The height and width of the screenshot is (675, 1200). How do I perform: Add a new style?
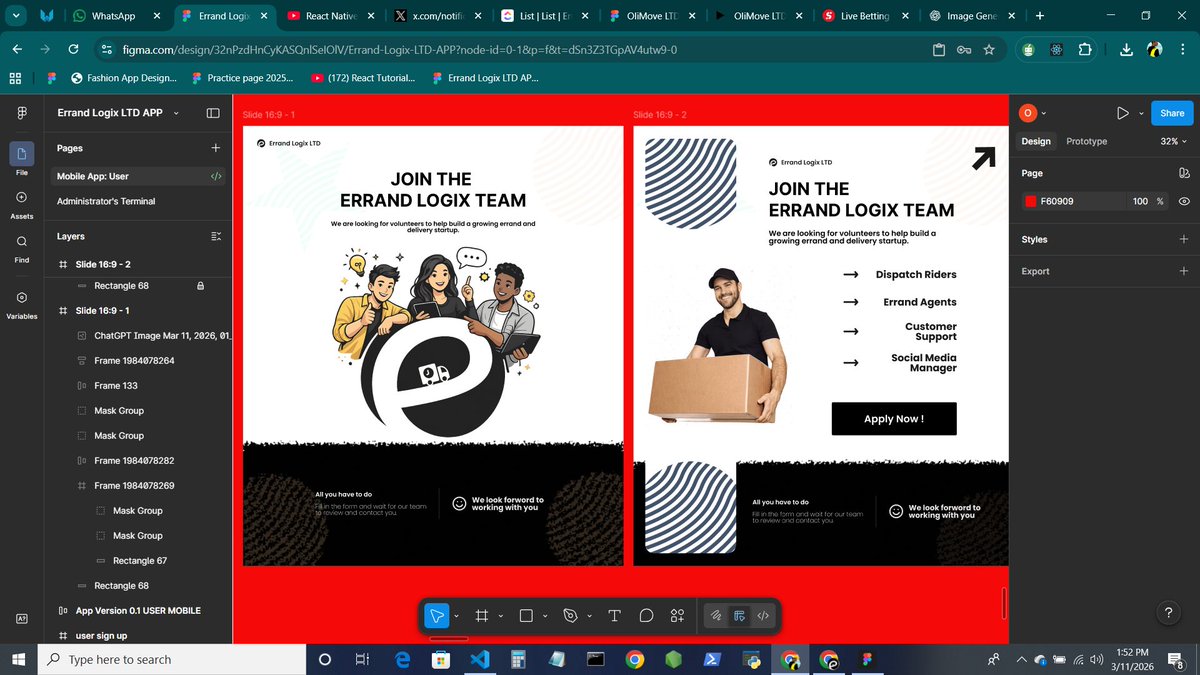pos(1184,239)
